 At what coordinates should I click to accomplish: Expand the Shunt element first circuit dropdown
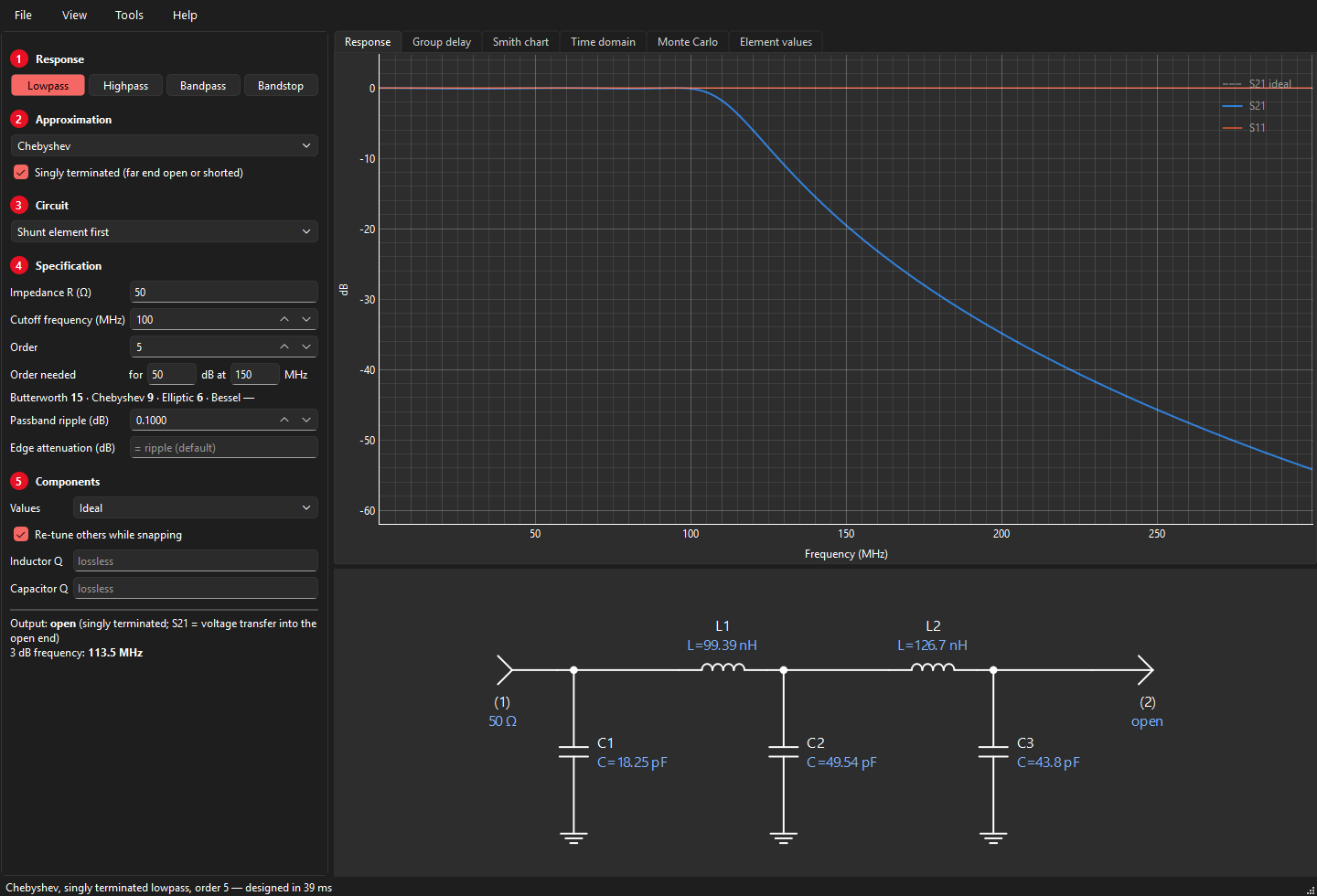(x=164, y=231)
